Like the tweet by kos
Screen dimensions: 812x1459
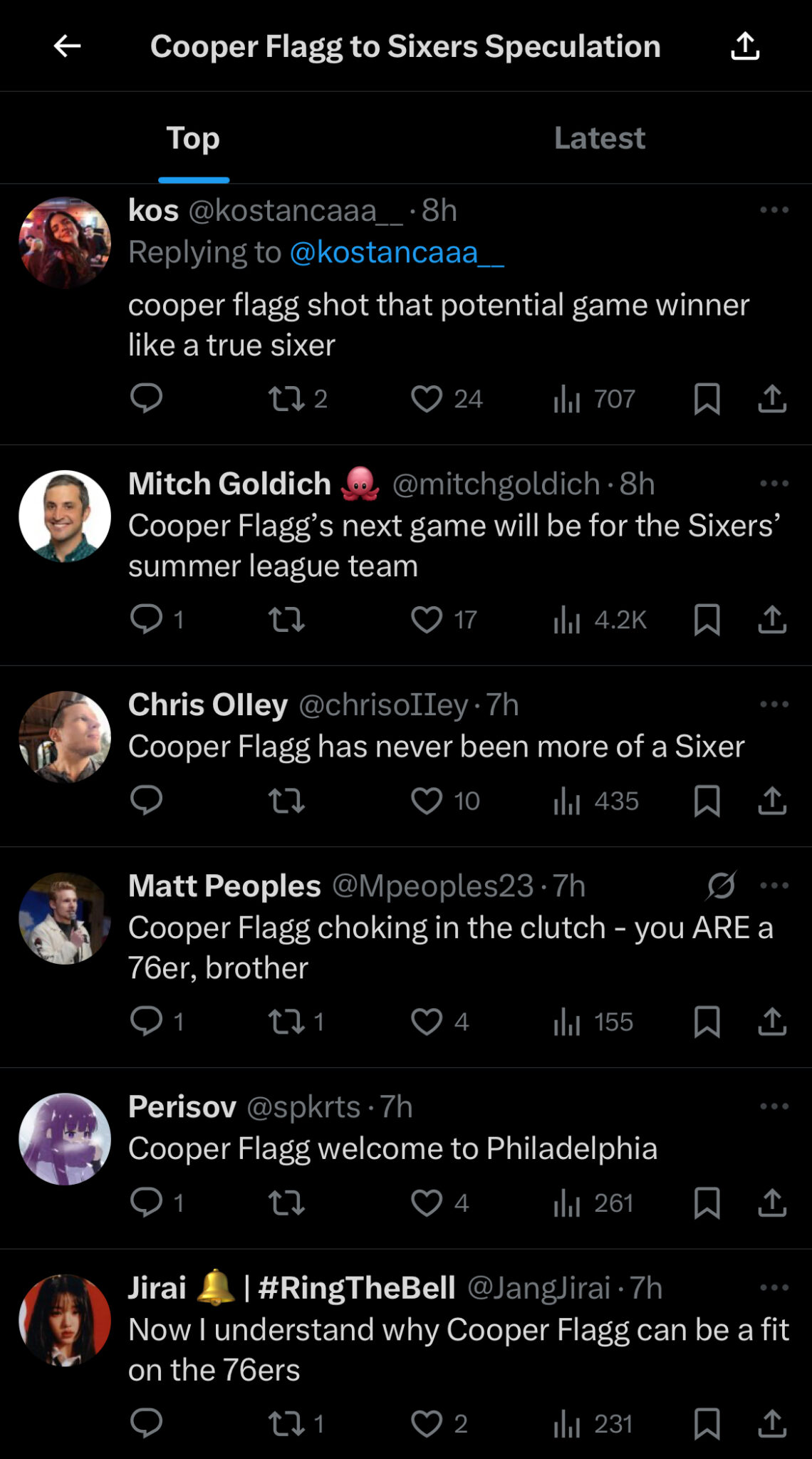pos(427,399)
